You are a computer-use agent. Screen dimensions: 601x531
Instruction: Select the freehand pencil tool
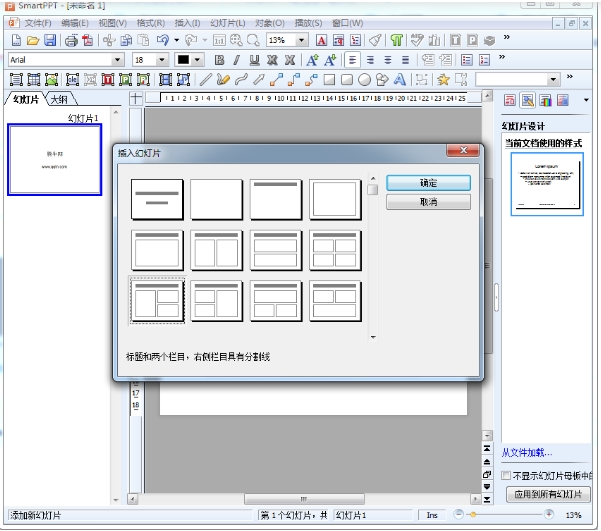(223, 79)
